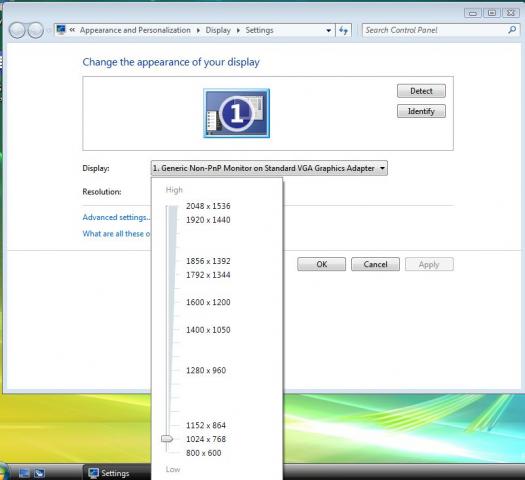This screenshot has width=525, height=480.
Task: Go to Display breadcrumb item
Action: click(x=218, y=30)
